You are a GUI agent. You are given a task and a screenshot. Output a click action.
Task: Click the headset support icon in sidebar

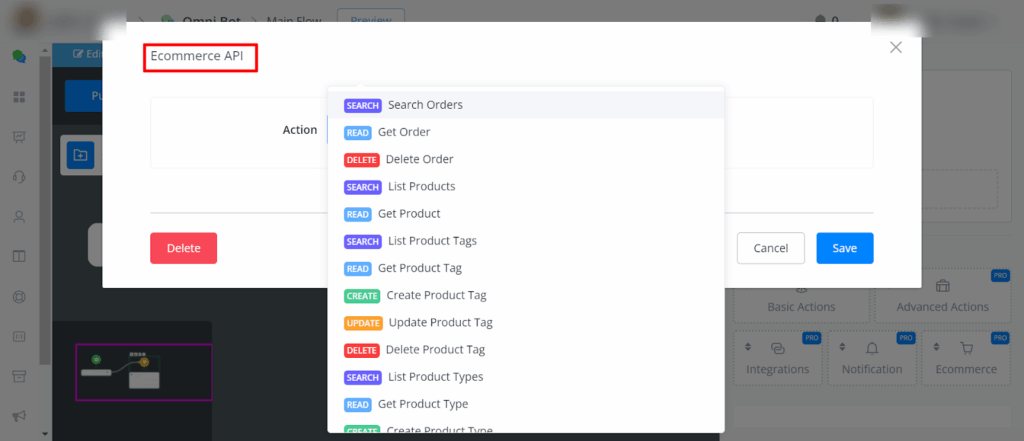[19, 176]
